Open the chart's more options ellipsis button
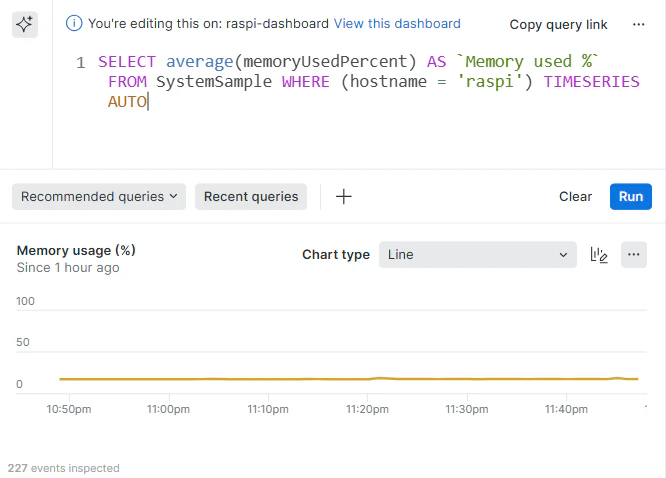This screenshot has height=478, width=666. (x=634, y=255)
